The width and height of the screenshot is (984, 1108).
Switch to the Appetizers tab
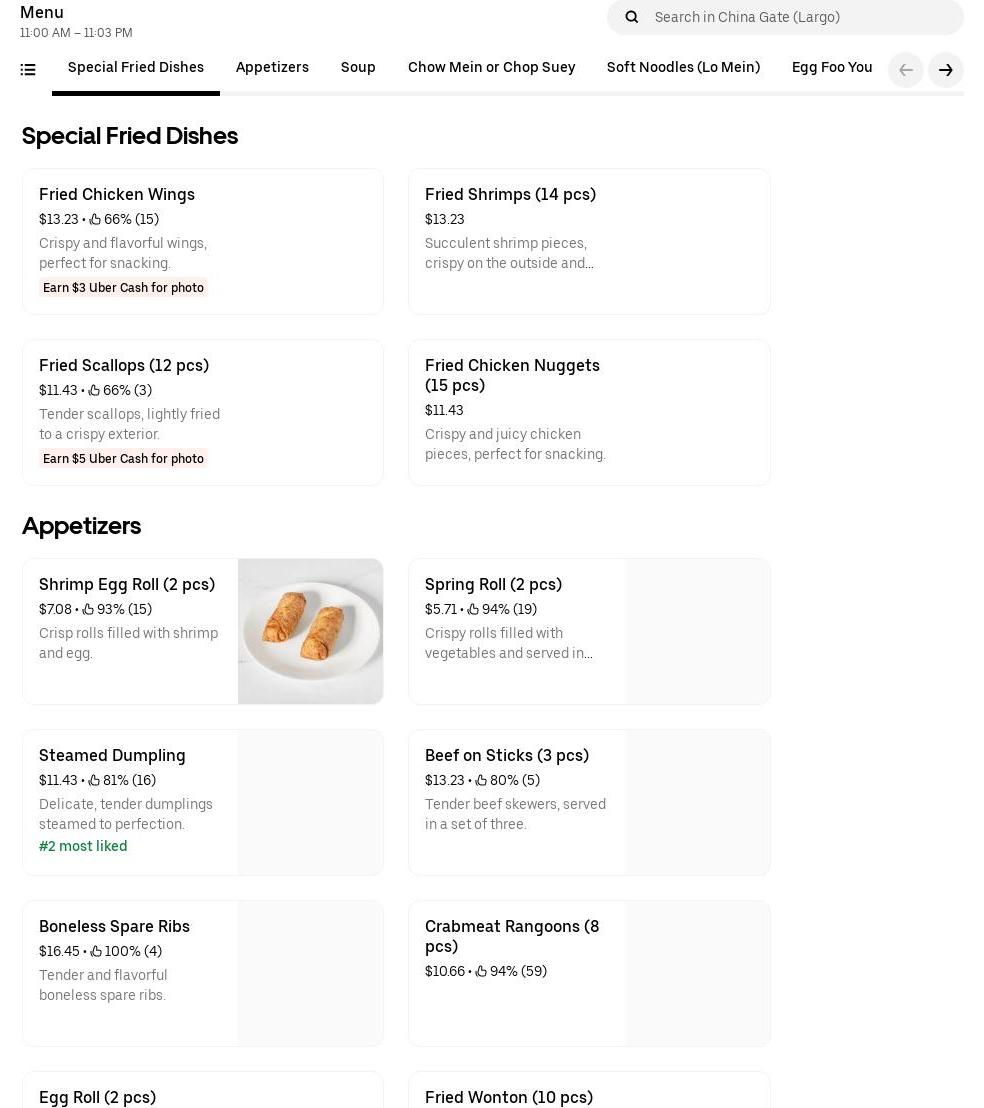pyautogui.click(x=272, y=68)
